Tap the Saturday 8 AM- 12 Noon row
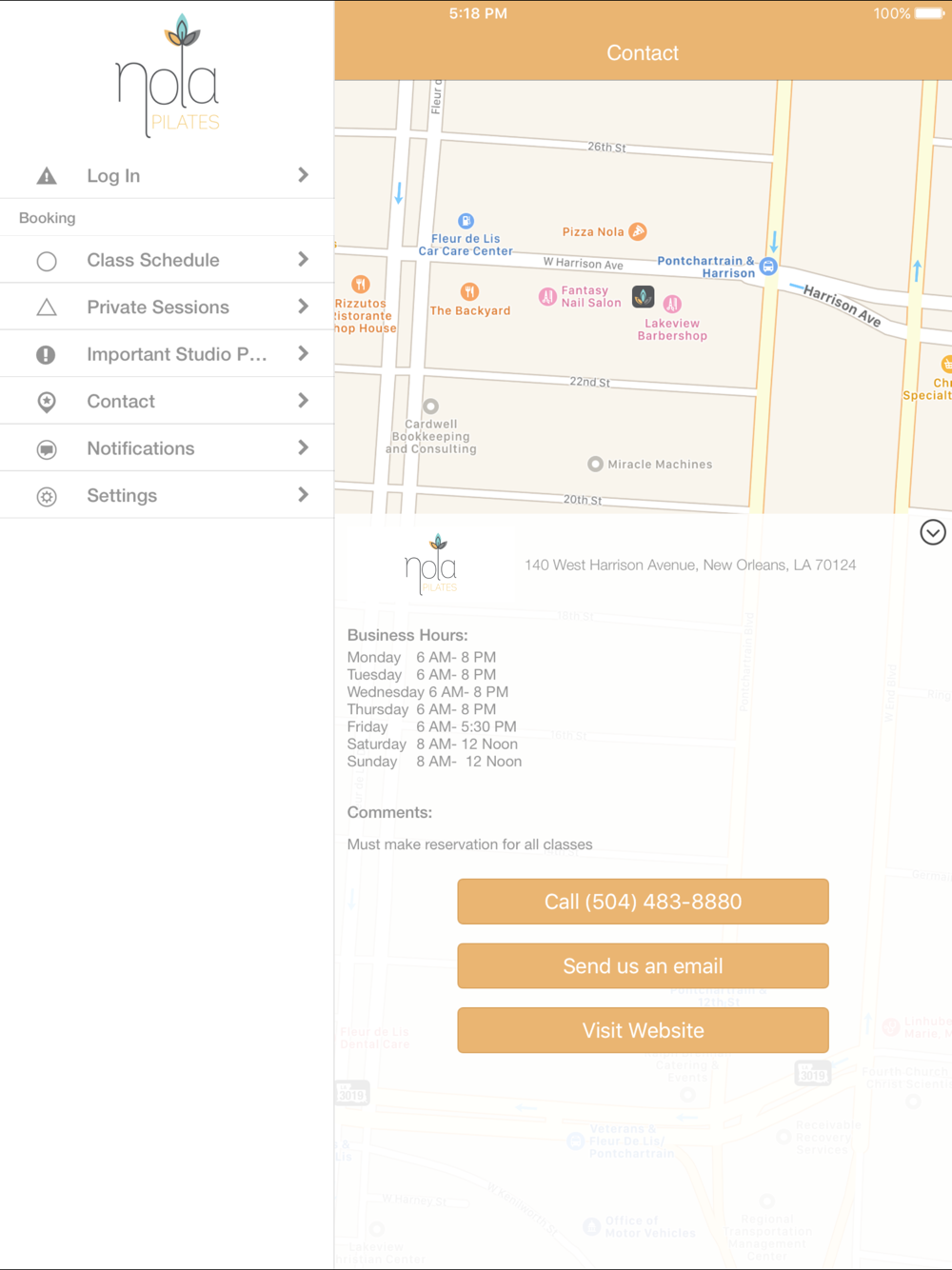The width and height of the screenshot is (952, 1270). click(432, 744)
